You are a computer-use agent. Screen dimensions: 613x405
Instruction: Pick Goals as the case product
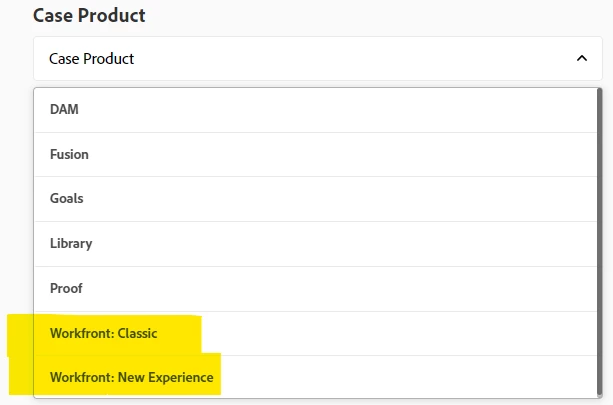[316, 199]
